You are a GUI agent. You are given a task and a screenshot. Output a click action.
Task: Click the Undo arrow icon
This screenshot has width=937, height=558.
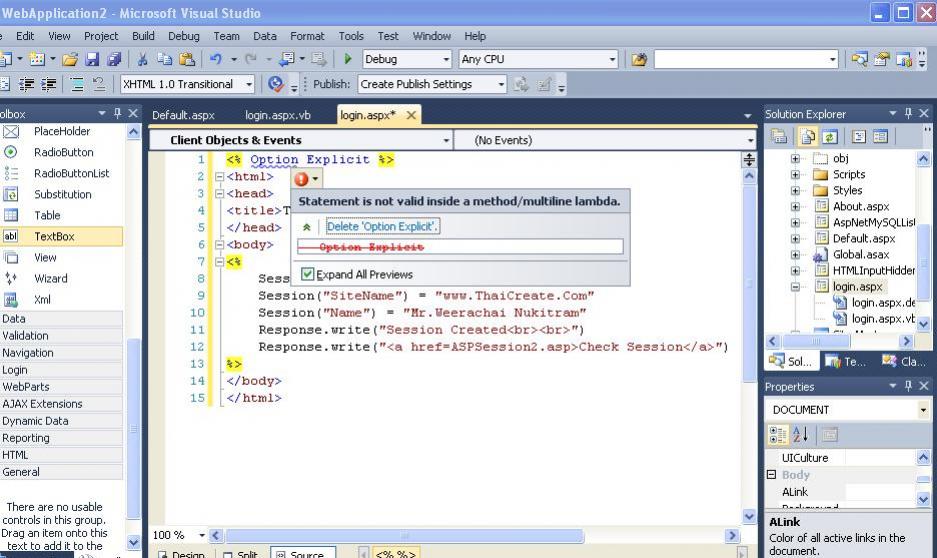click(216, 59)
